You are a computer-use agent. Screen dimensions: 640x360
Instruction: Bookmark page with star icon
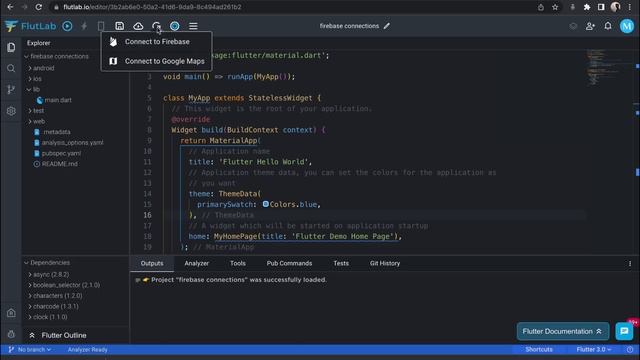pyautogui.click(x=555, y=7)
